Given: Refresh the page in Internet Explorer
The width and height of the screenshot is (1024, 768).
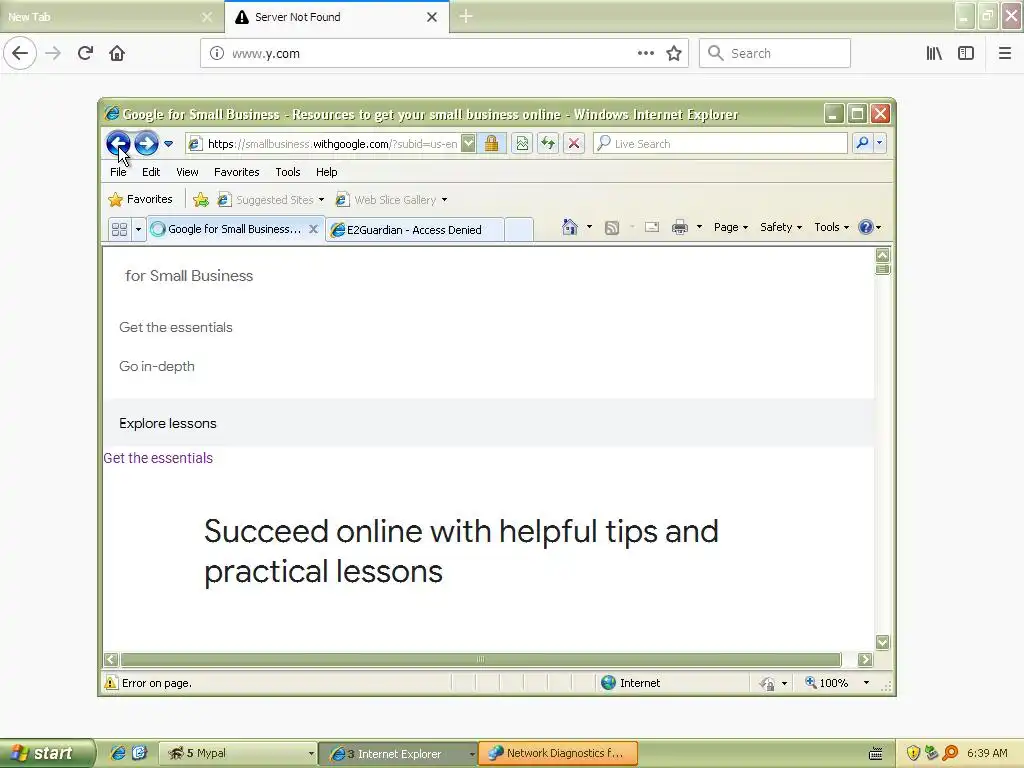Looking at the screenshot, I should coord(548,143).
